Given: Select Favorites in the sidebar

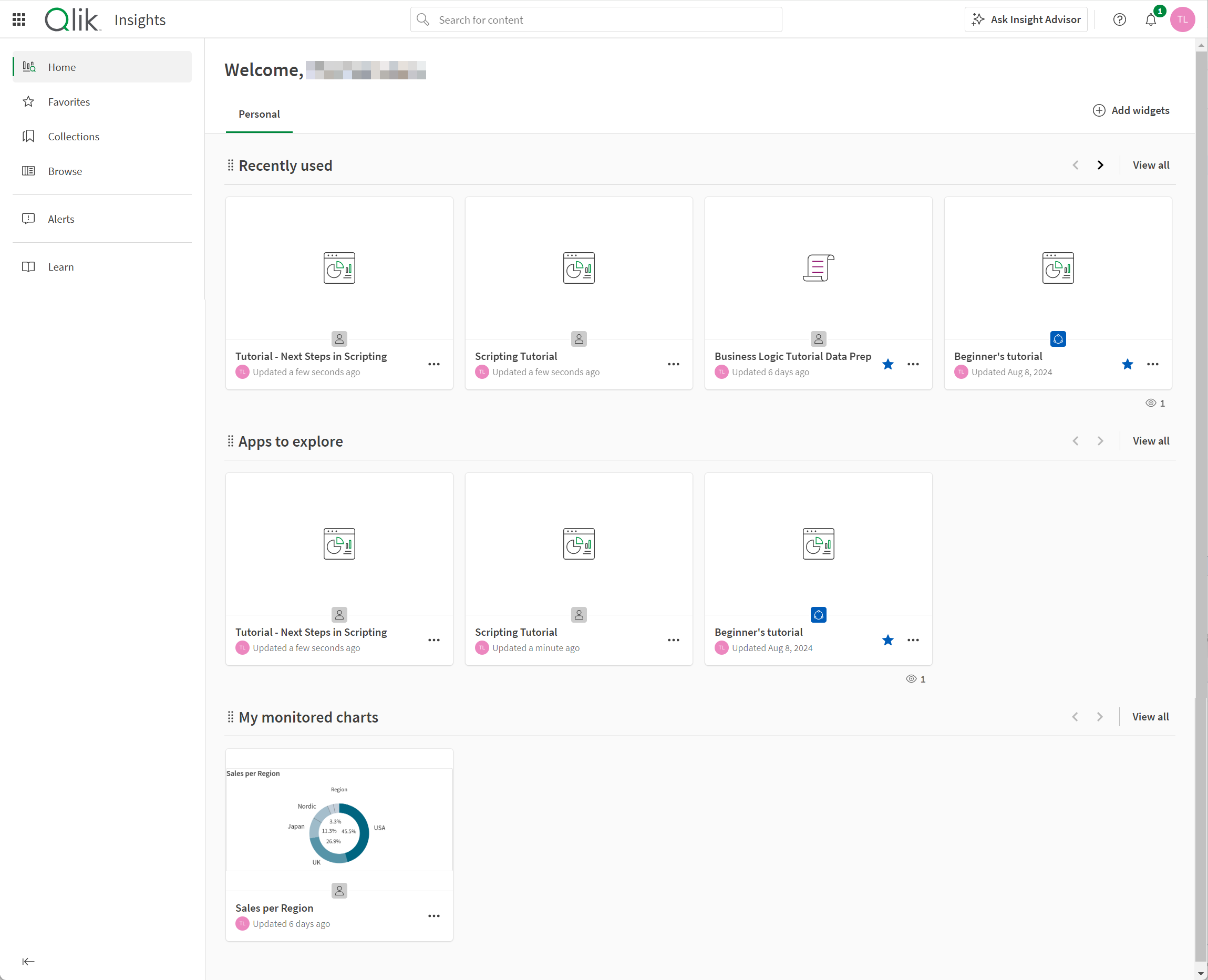Looking at the screenshot, I should click(x=68, y=101).
